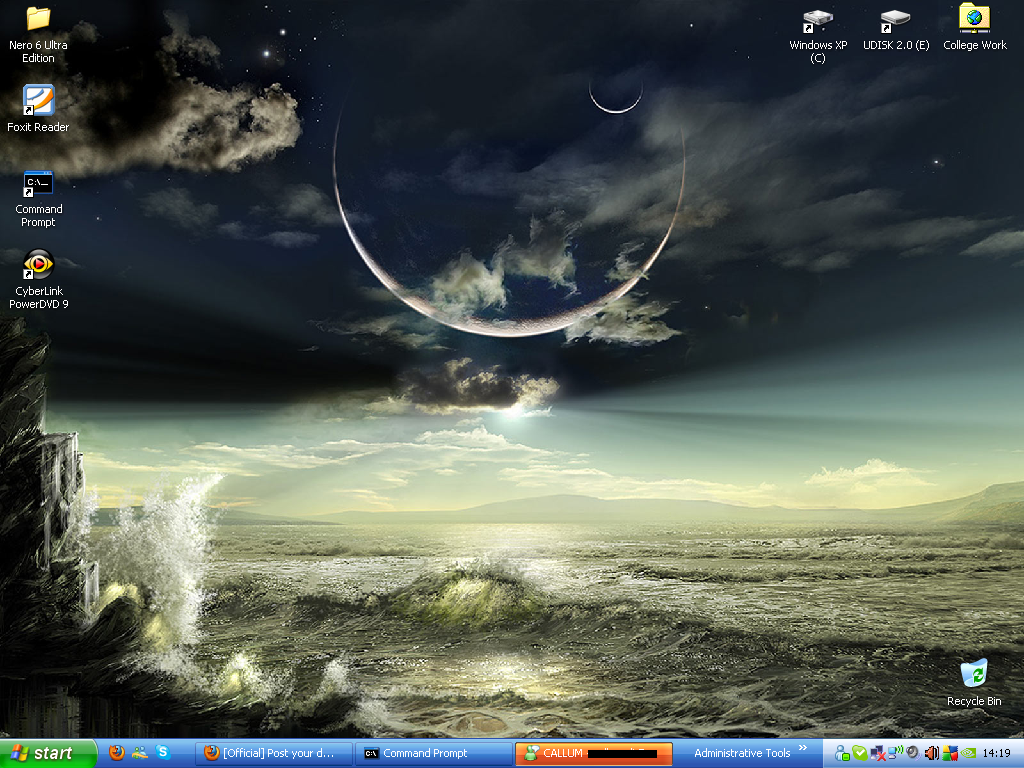Launch Foxit Reader from the desktop
This screenshot has height=768, width=1024.
pyautogui.click(x=38, y=101)
